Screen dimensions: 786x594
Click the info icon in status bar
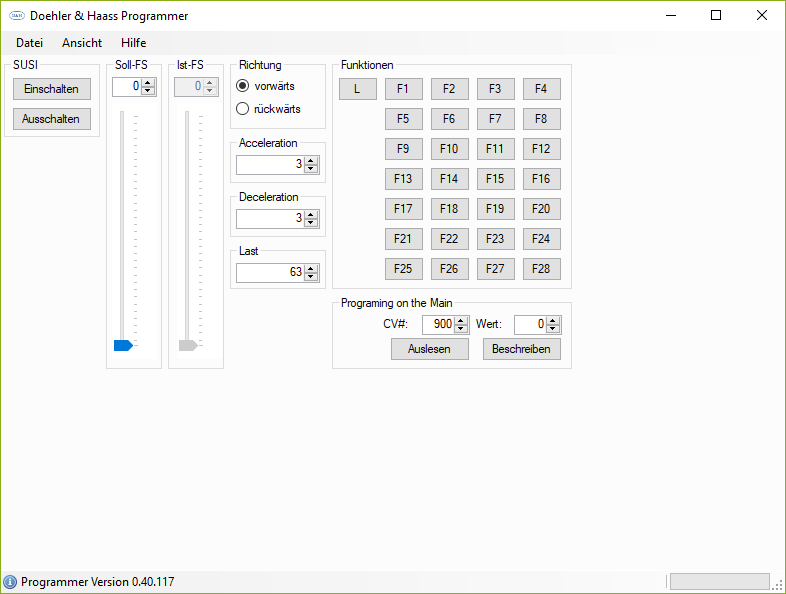pyautogui.click(x=10, y=582)
